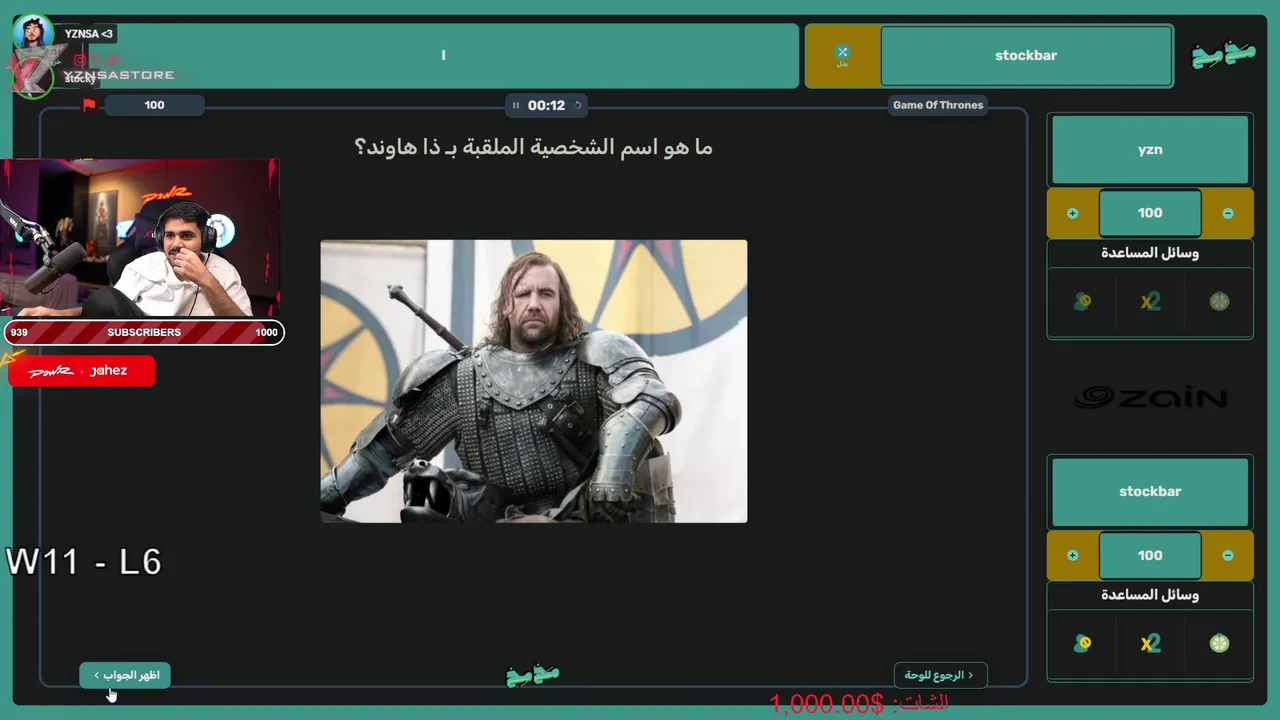The width and height of the screenshot is (1280, 720).
Task: Click the 00:12 timer display
Action: click(x=546, y=105)
